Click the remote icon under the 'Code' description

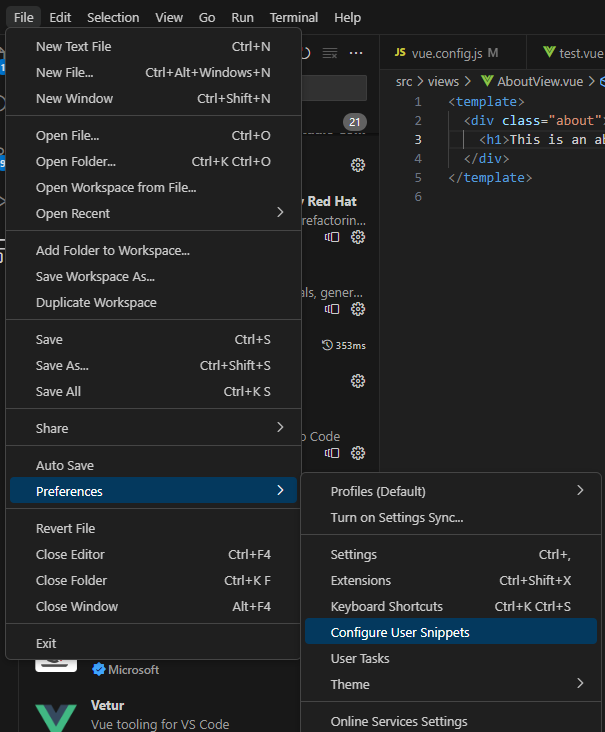[332, 453]
